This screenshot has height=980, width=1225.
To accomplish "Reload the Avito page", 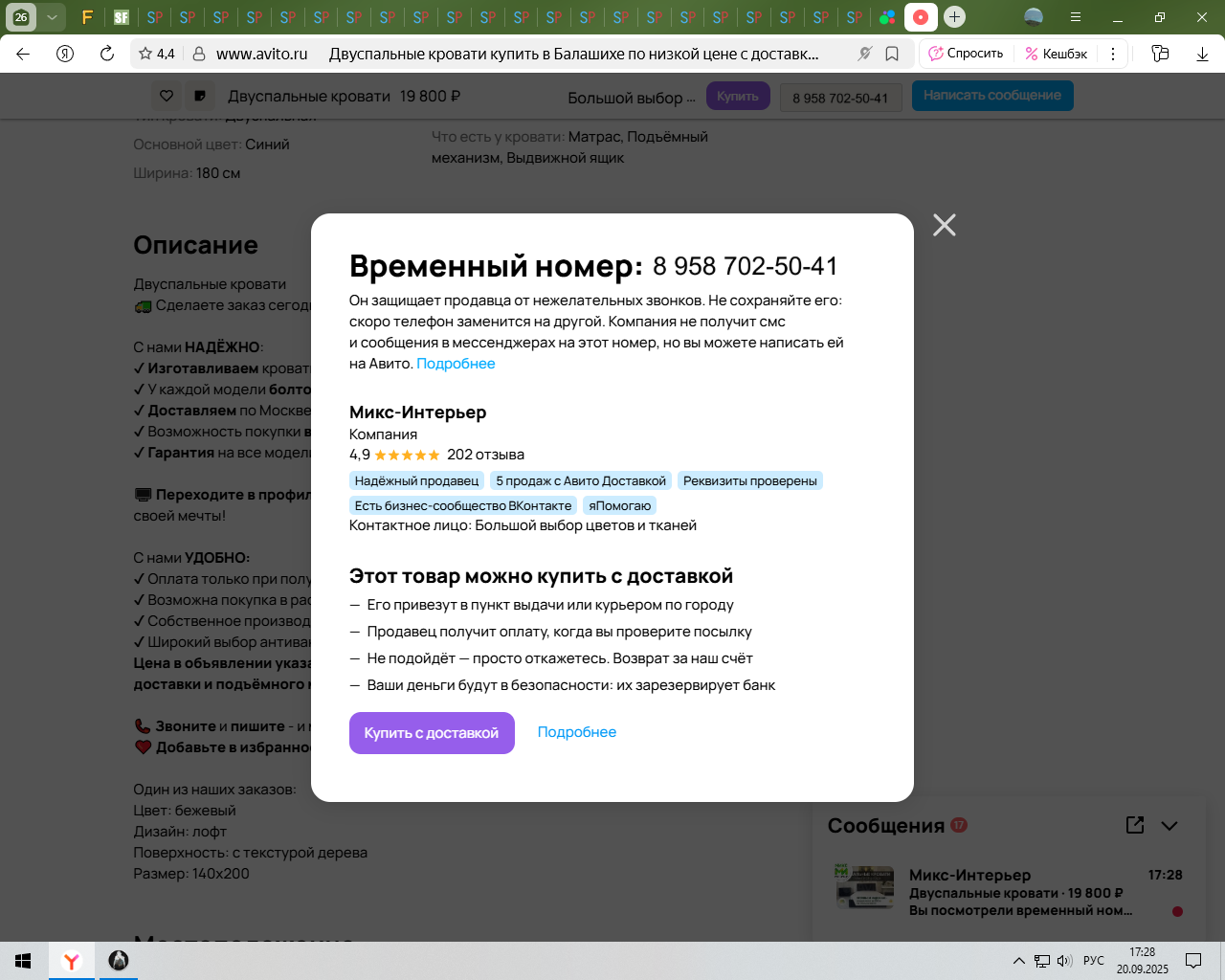I will [107, 54].
